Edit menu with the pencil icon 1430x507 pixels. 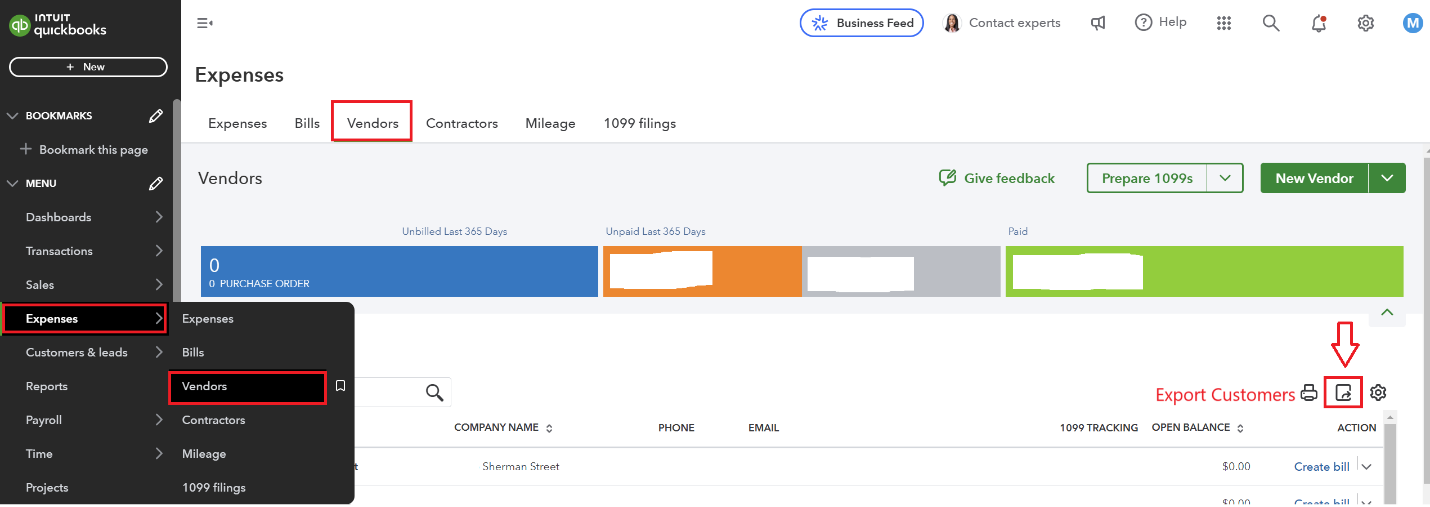tap(156, 183)
